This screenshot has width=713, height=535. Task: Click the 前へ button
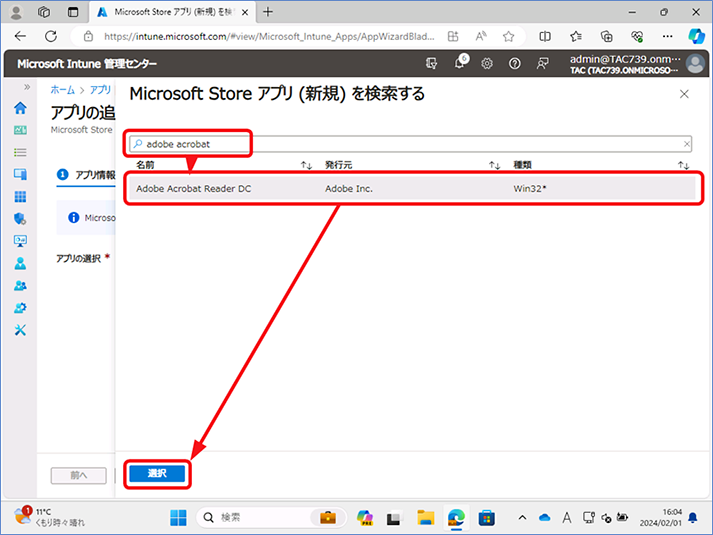pos(79,475)
